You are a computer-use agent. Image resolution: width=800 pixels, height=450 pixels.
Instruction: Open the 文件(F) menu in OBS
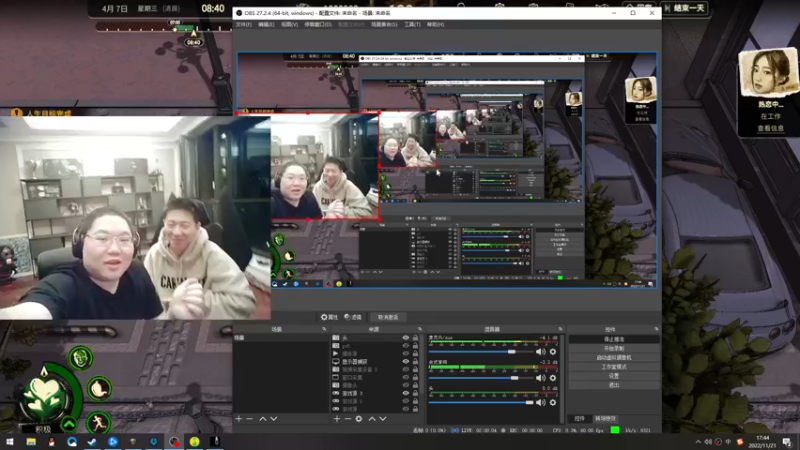tap(243, 24)
